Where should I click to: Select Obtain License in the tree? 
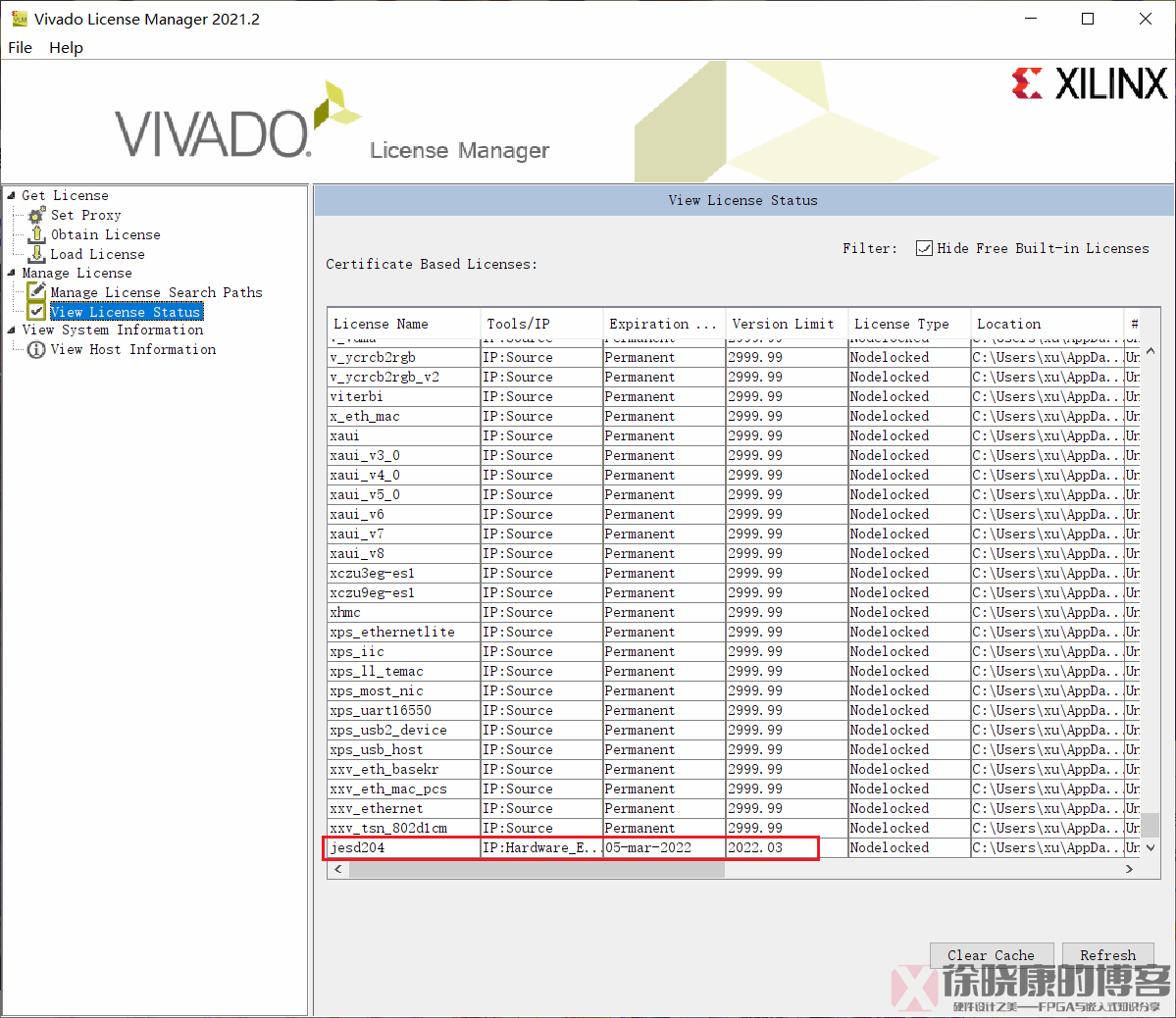tap(106, 234)
